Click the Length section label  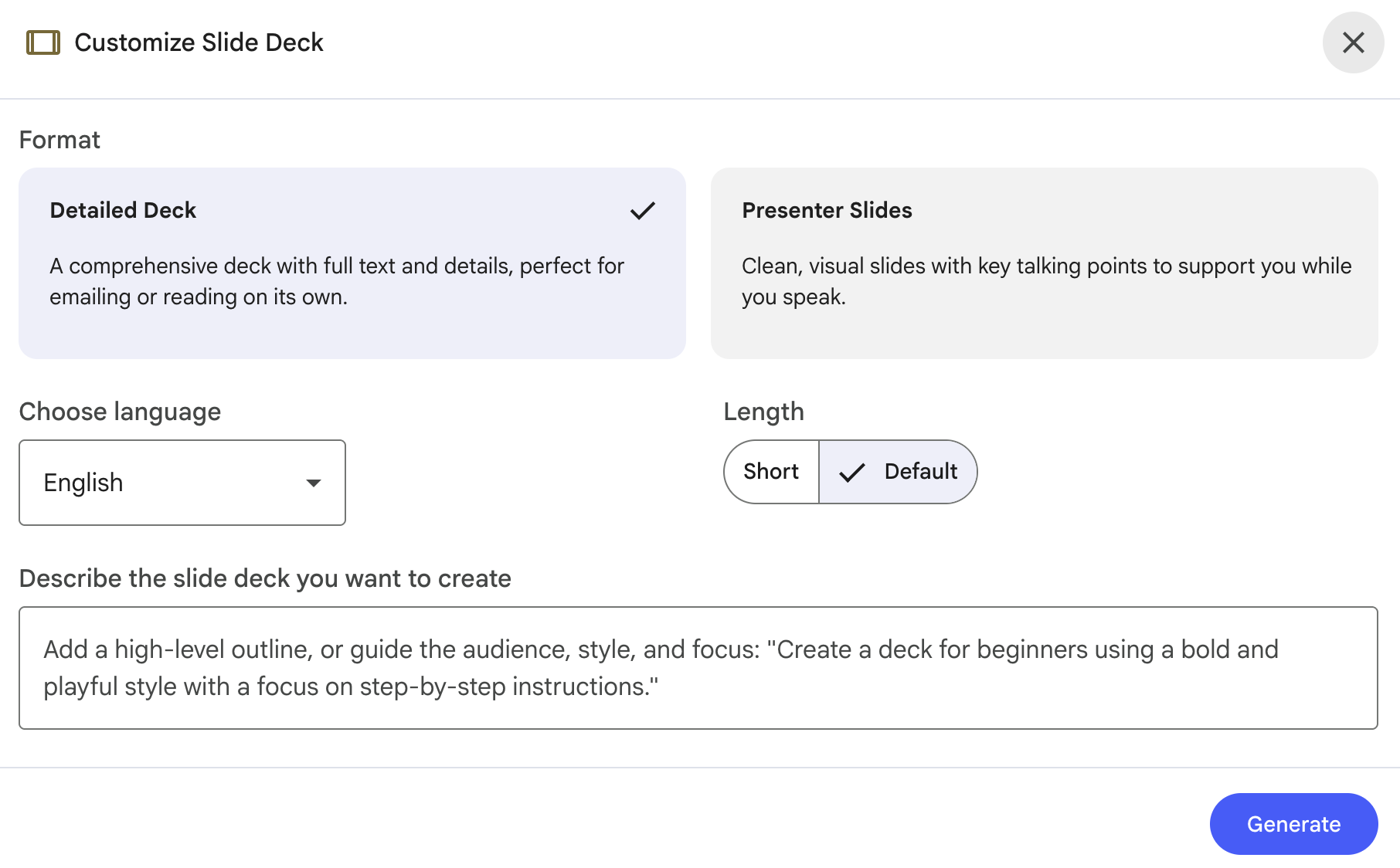763,412
